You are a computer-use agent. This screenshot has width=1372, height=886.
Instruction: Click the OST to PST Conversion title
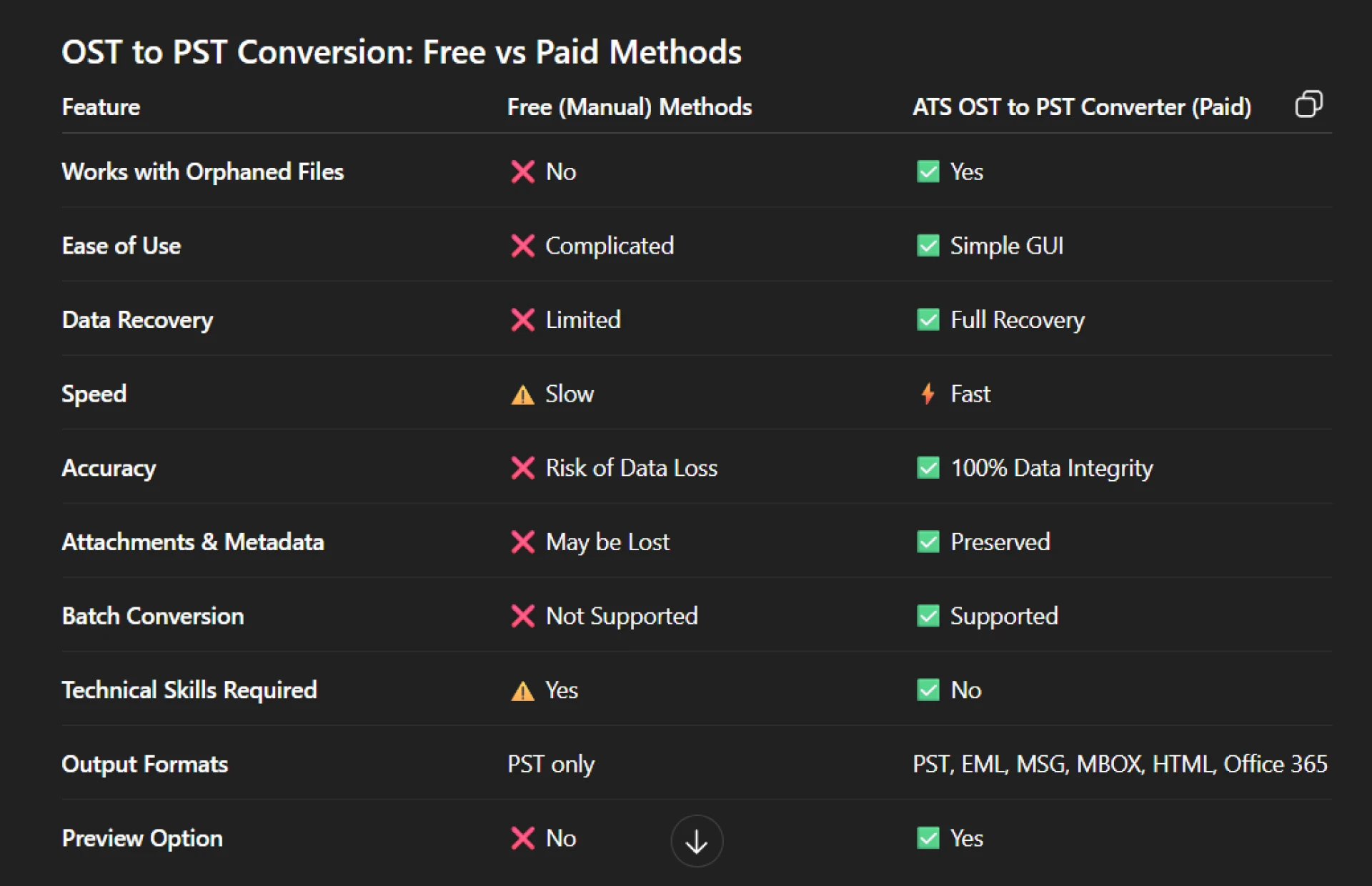pyautogui.click(x=402, y=51)
